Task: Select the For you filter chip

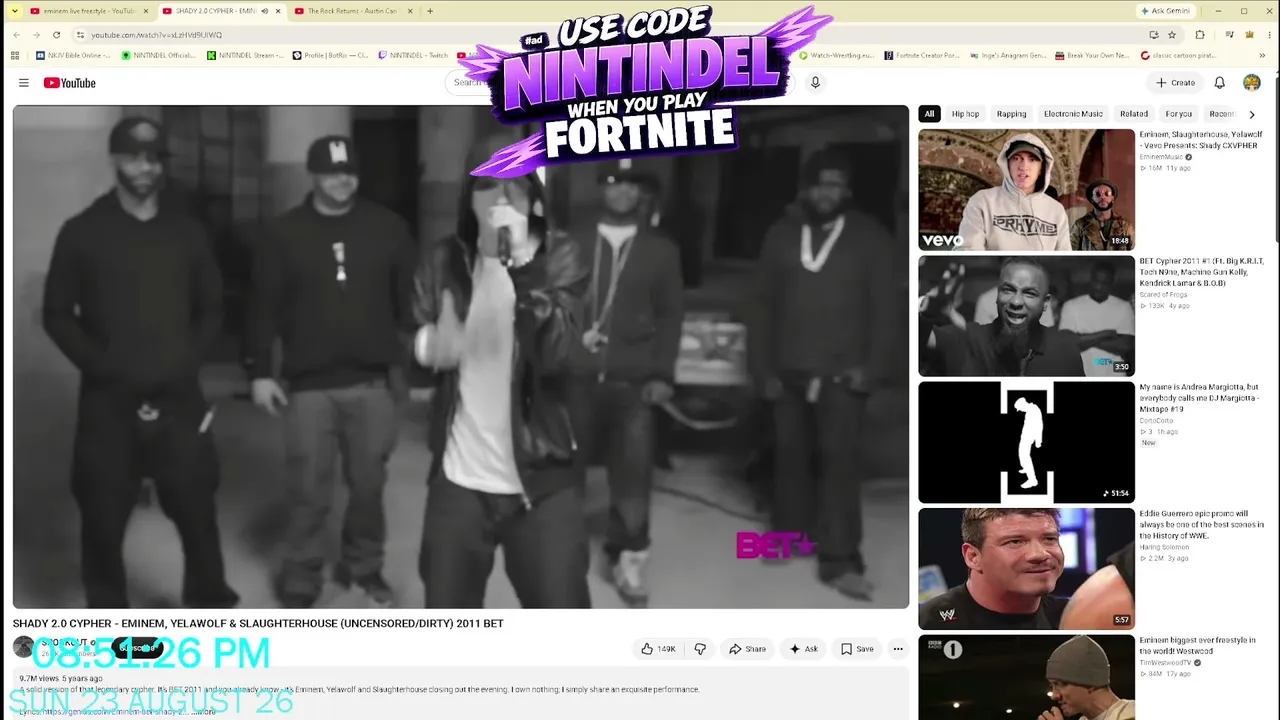Action: pyautogui.click(x=1179, y=114)
